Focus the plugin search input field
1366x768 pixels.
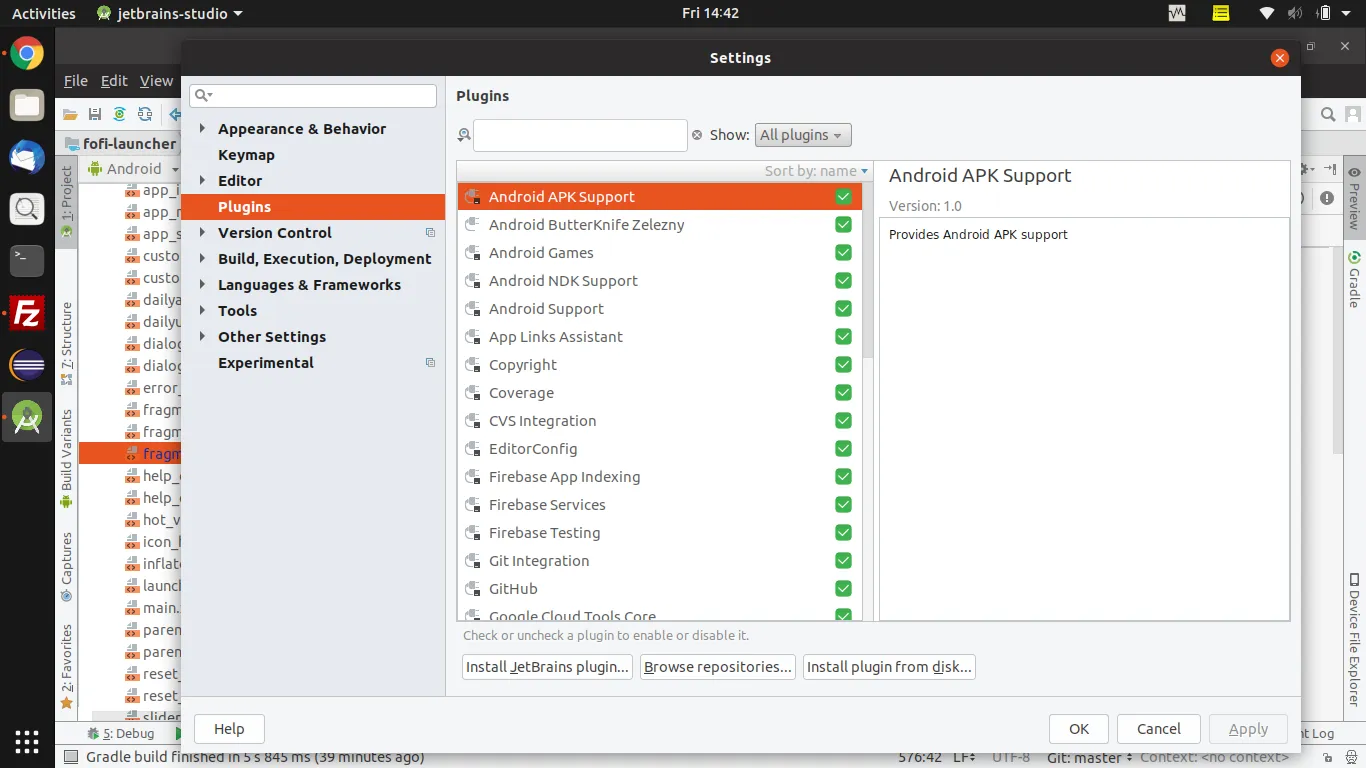[x=580, y=135]
